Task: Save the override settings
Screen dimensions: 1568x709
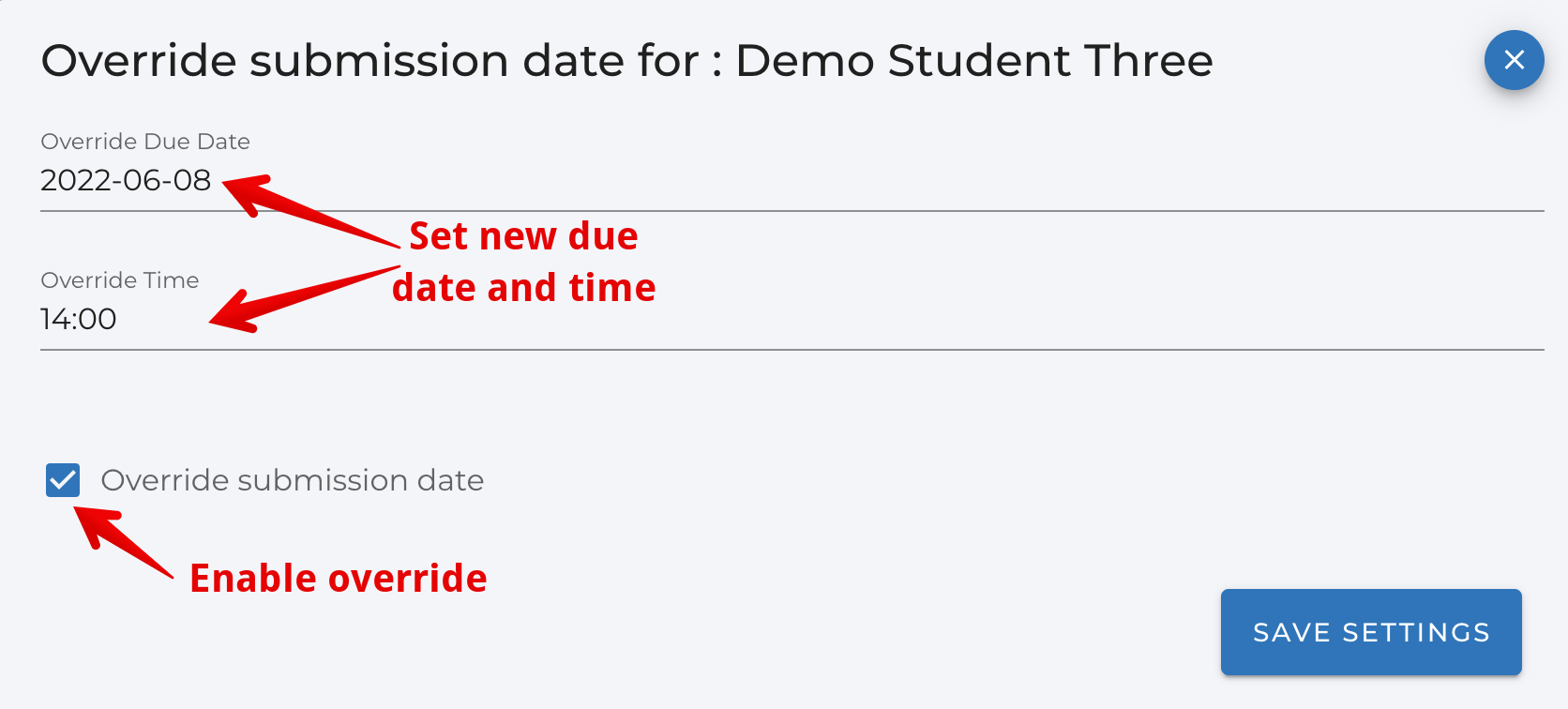Action: point(1370,631)
